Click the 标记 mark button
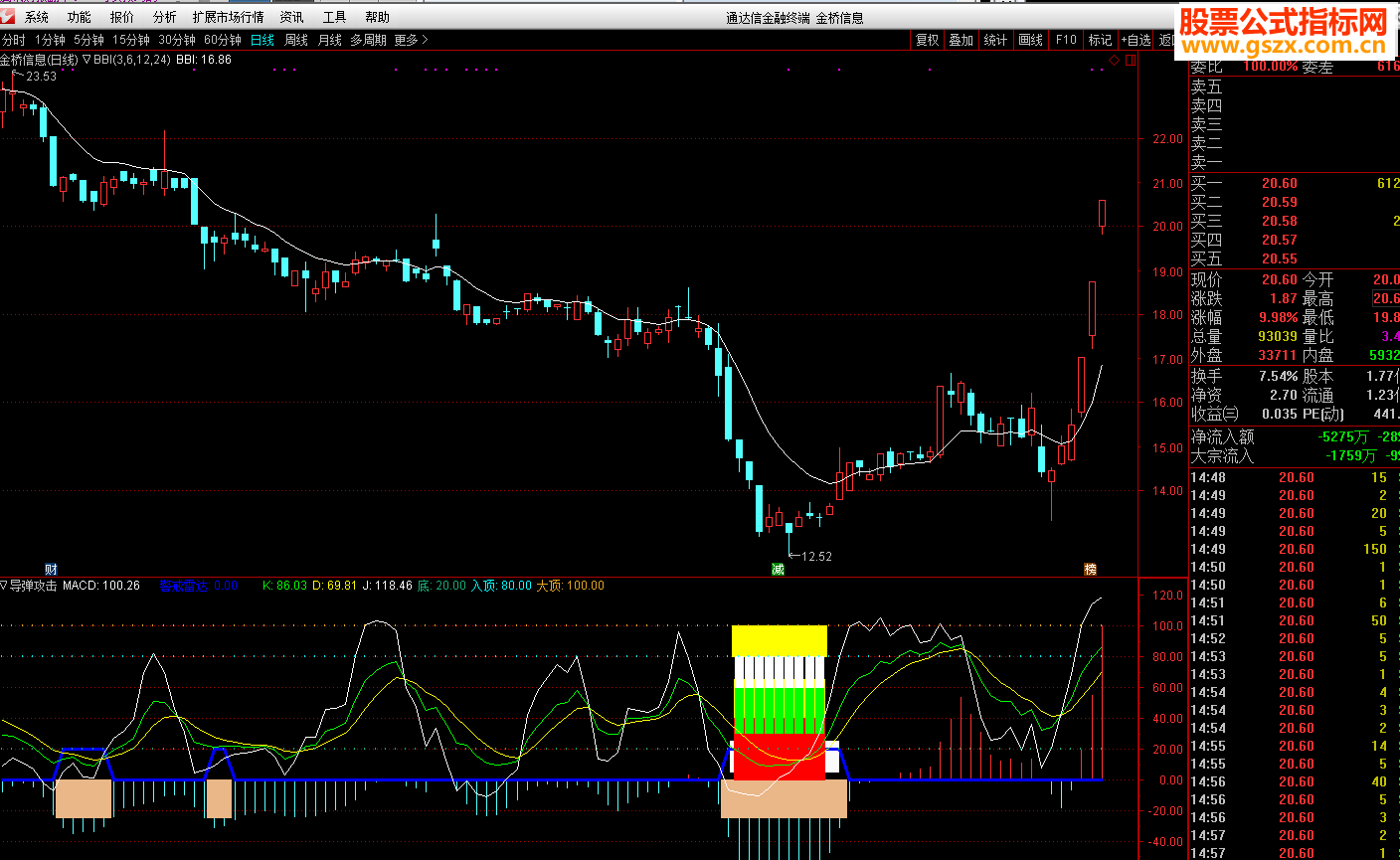Viewport: 1400px width, 860px height. [1100, 40]
